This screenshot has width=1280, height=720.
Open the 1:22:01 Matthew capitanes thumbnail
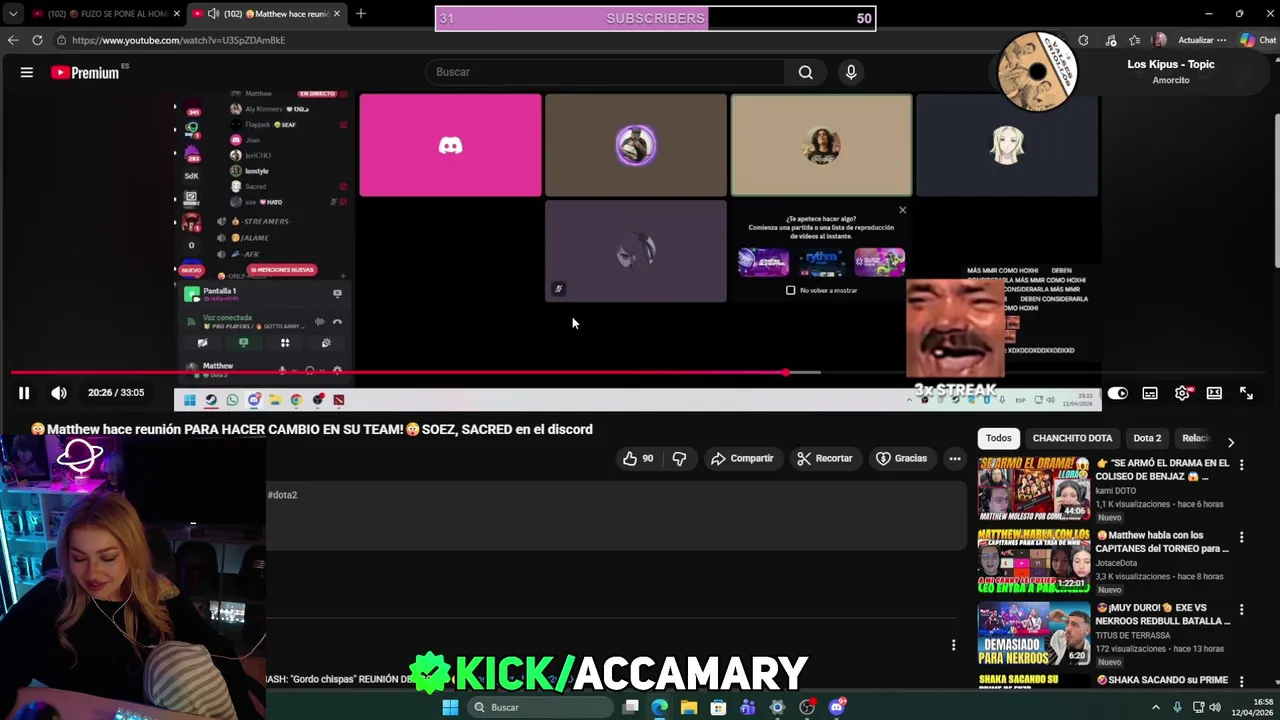1034,560
